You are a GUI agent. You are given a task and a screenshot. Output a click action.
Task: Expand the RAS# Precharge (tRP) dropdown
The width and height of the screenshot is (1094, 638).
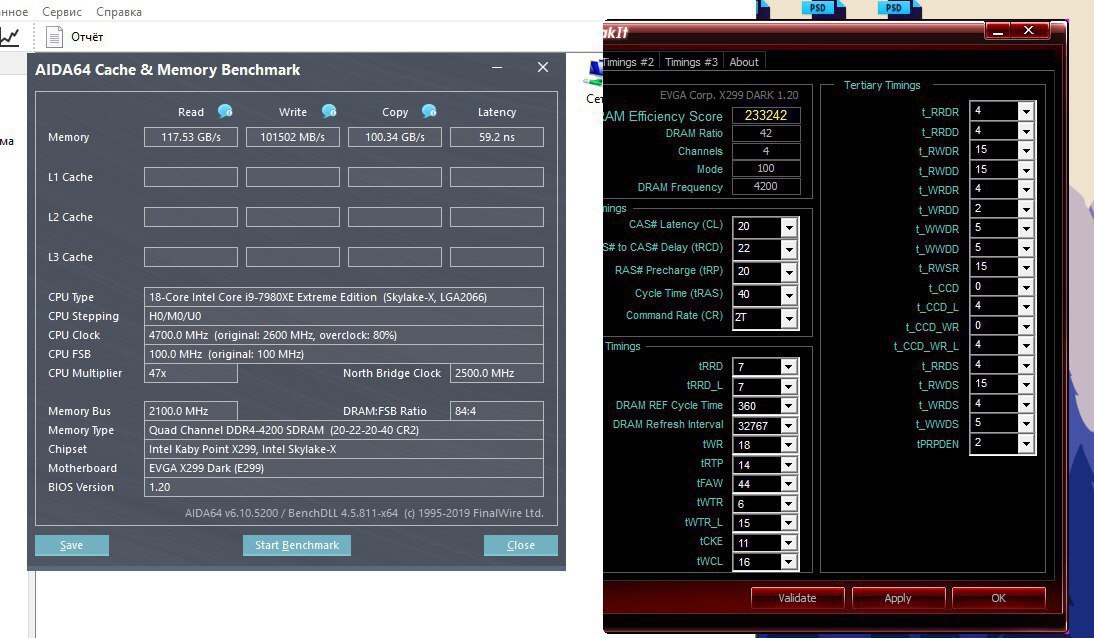[788, 272]
